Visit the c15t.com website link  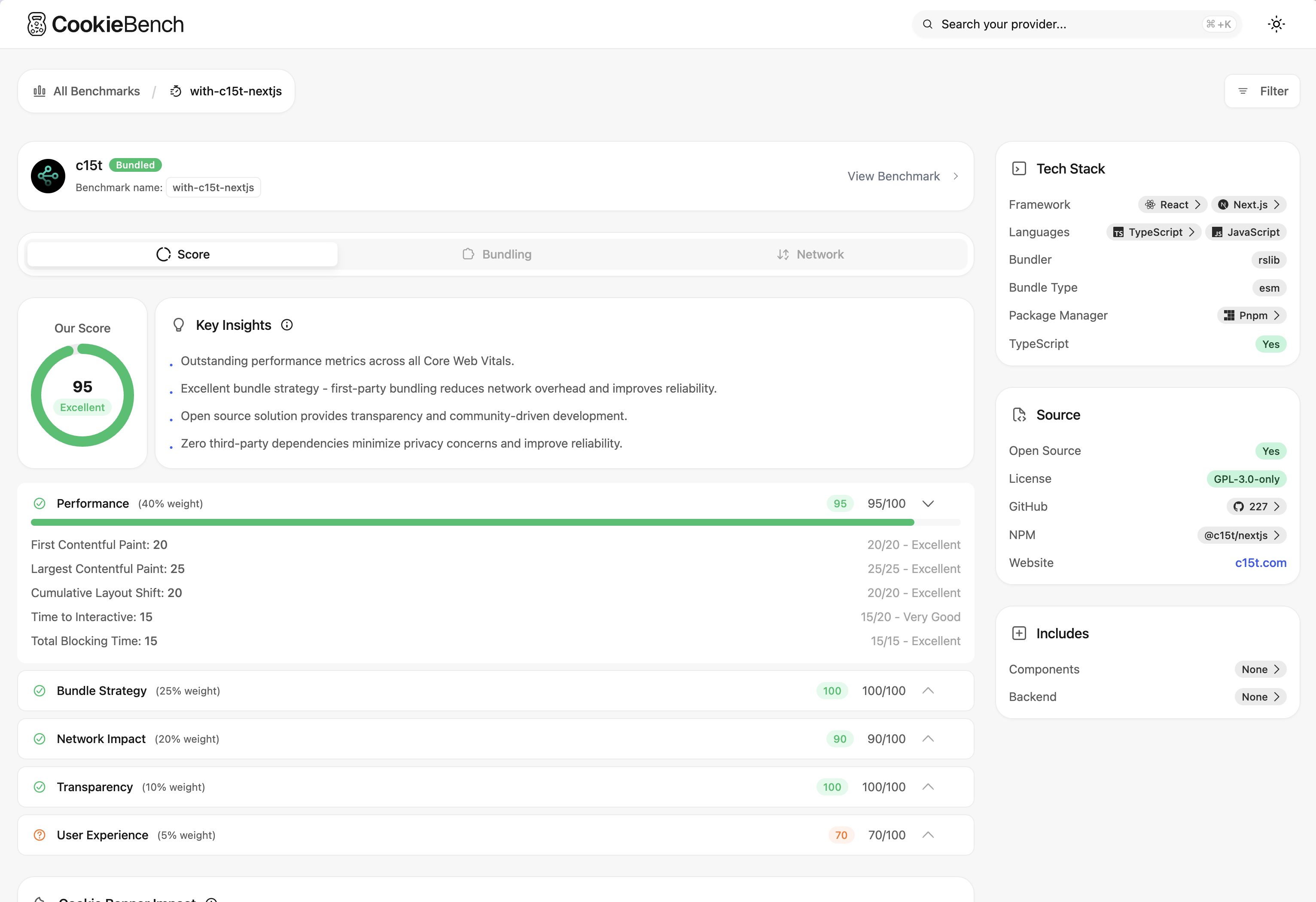(1261, 563)
